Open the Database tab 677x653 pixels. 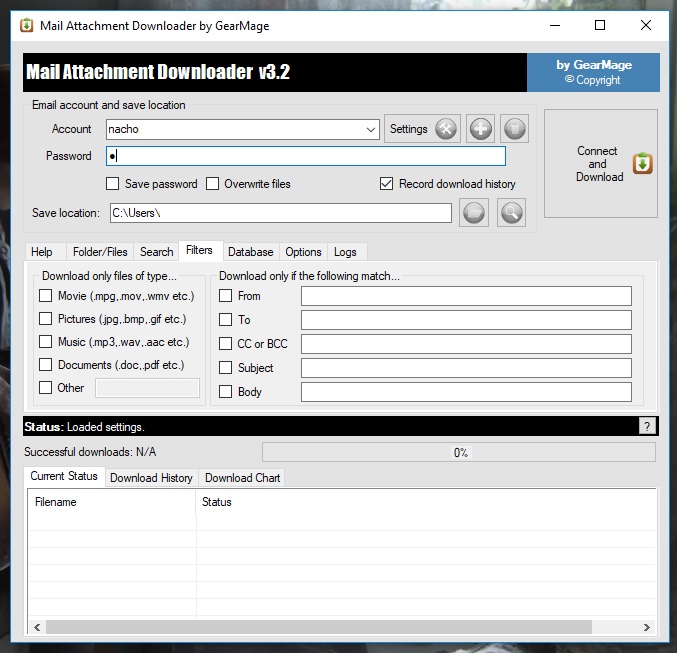(250, 252)
